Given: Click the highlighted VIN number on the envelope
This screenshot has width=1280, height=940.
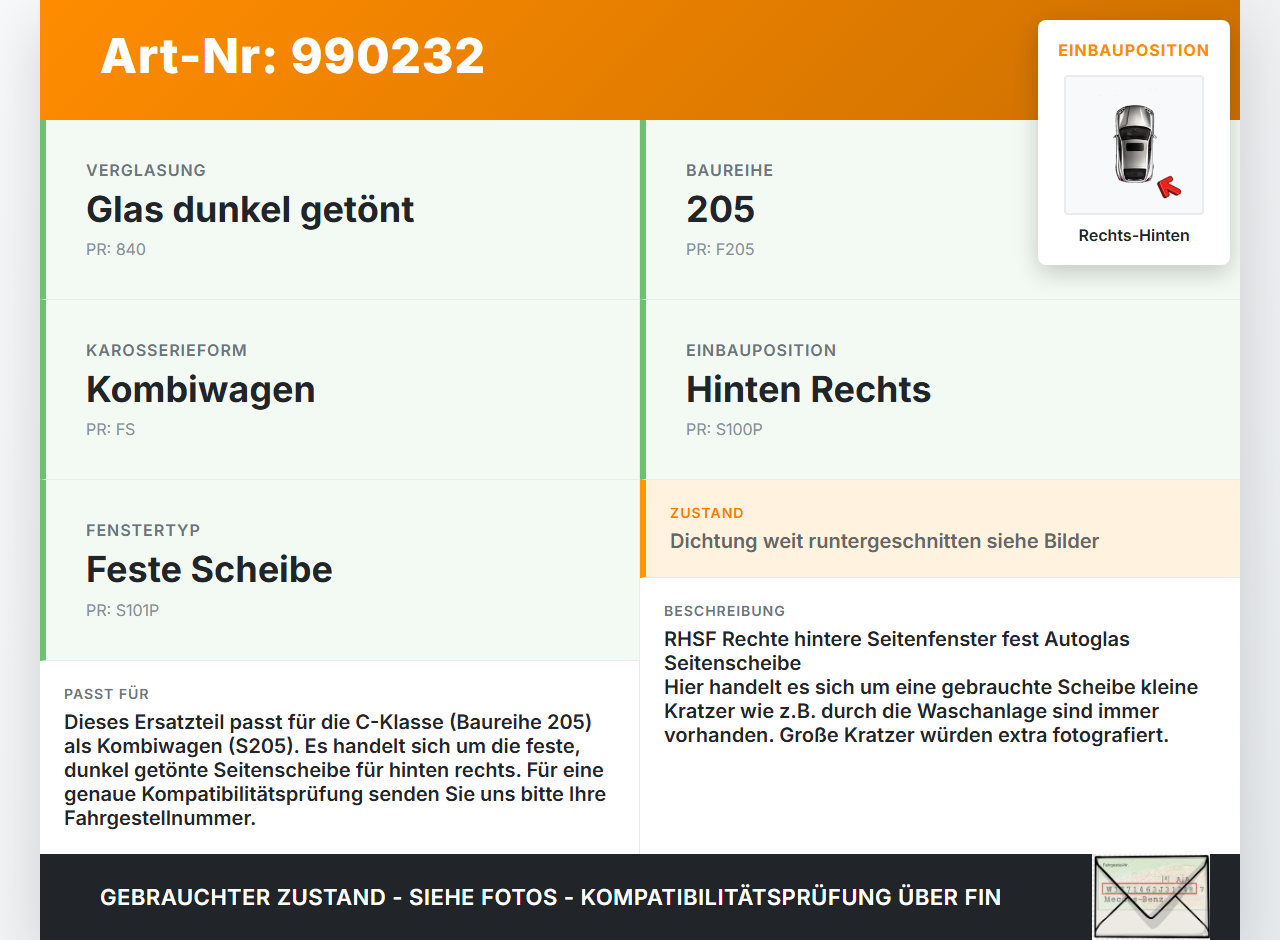Looking at the screenshot, I should point(1148,887).
